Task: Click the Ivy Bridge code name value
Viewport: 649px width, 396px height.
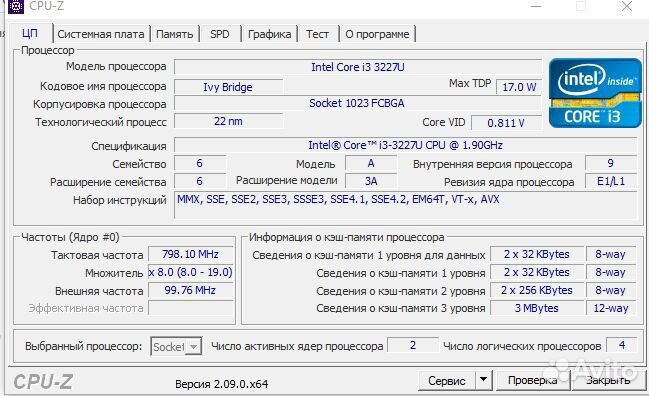Action: coord(228,87)
